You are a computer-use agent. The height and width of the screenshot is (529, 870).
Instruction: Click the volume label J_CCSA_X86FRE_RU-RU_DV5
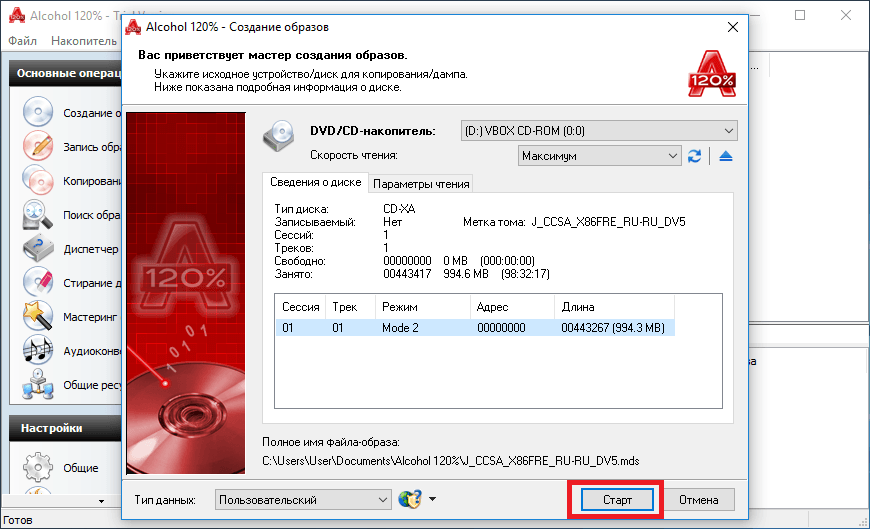[x=608, y=222]
